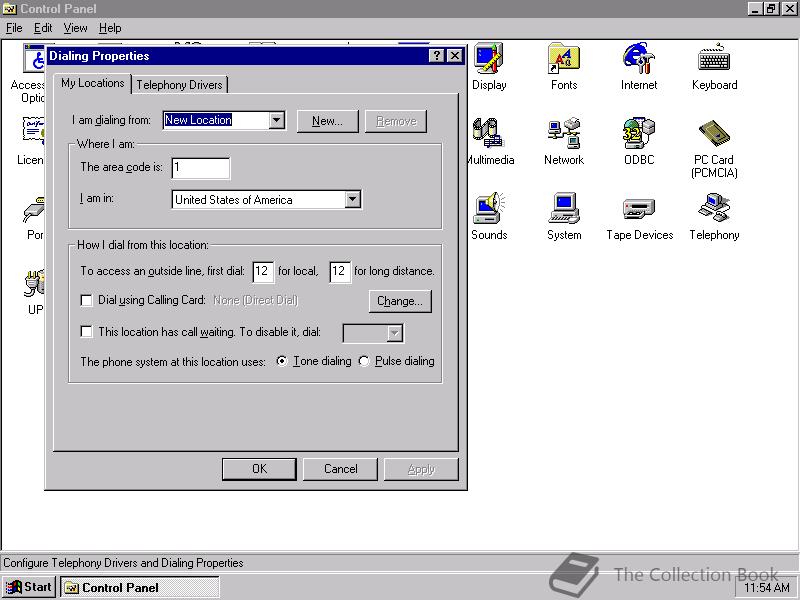Open the Fonts control panel icon
This screenshot has width=800, height=600.
coord(564,66)
